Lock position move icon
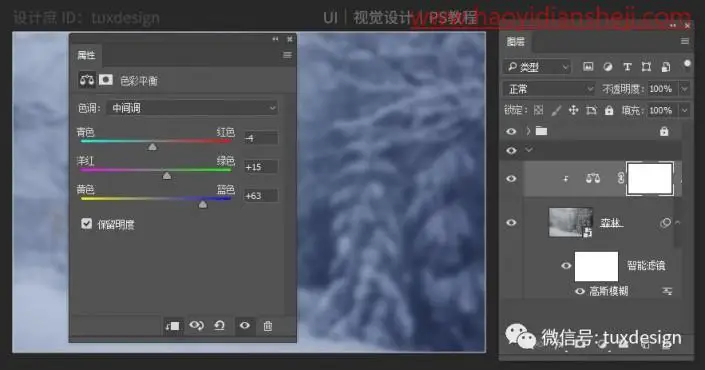The width and height of the screenshot is (705, 370). [573, 110]
